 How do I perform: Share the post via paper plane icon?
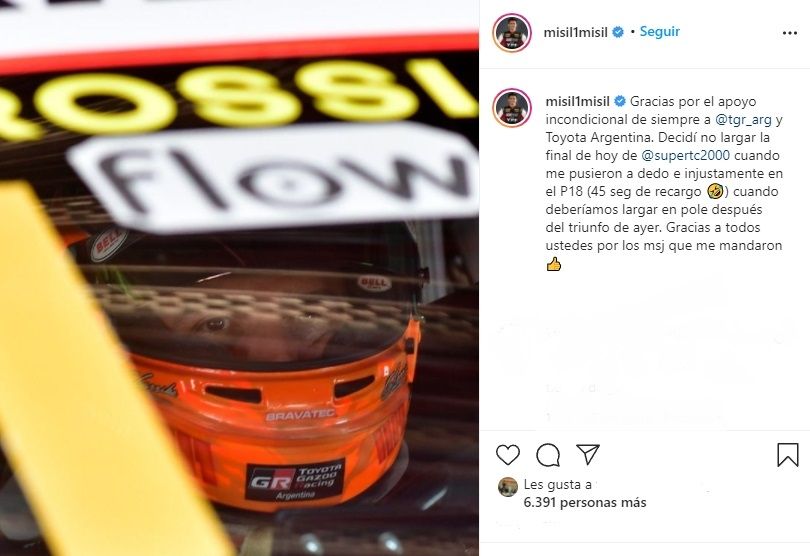(x=588, y=454)
